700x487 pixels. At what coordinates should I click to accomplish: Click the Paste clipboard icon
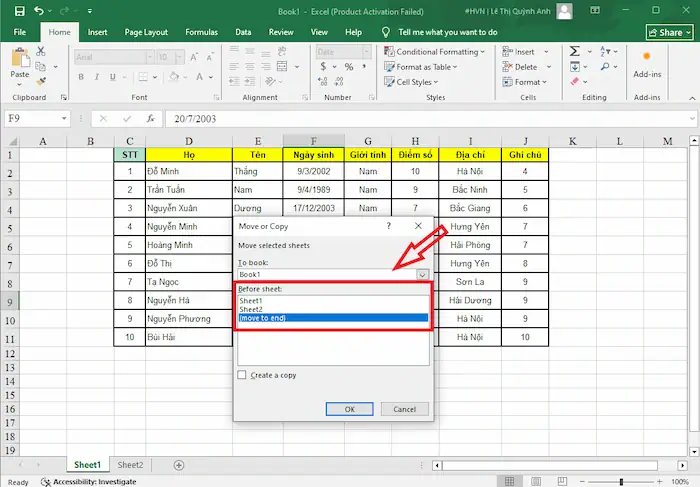click(x=19, y=59)
